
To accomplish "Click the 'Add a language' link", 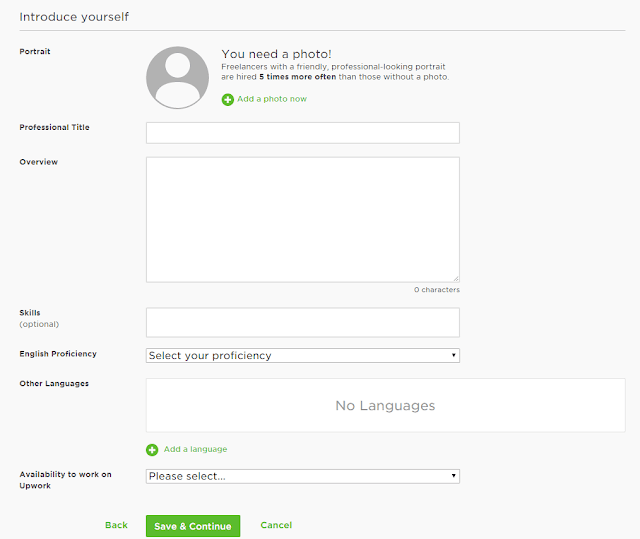I will pos(195,450).
